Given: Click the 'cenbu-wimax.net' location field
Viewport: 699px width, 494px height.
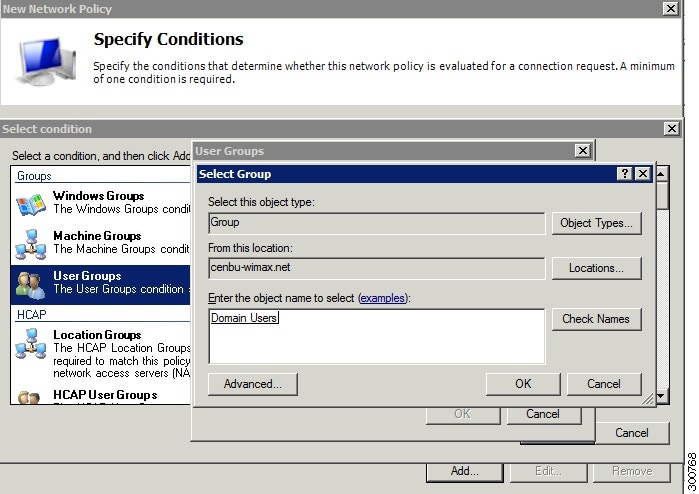Looking at the screenshot, I should point(377,268).
